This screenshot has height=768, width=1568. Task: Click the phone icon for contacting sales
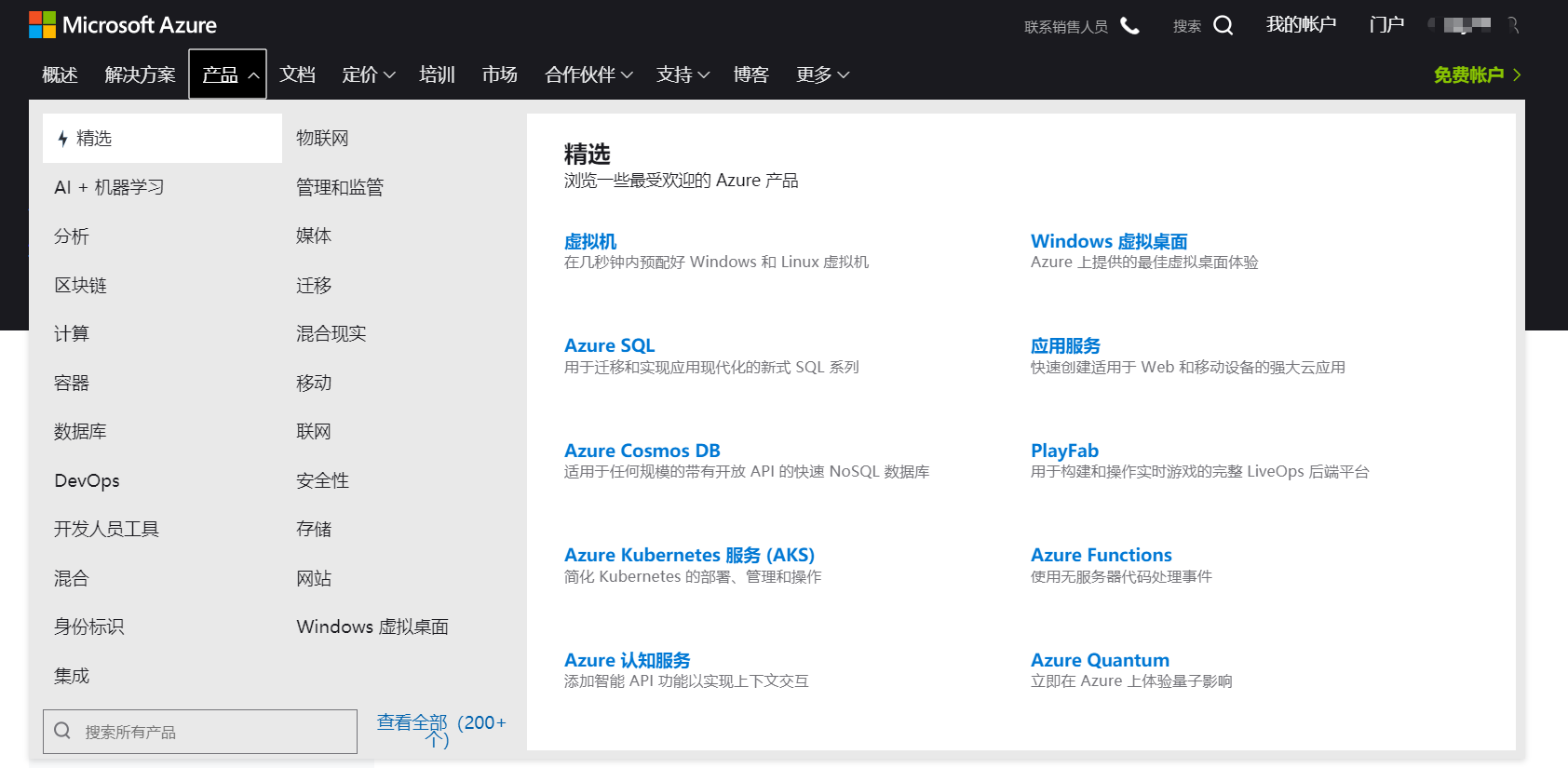click(1129, 26)
